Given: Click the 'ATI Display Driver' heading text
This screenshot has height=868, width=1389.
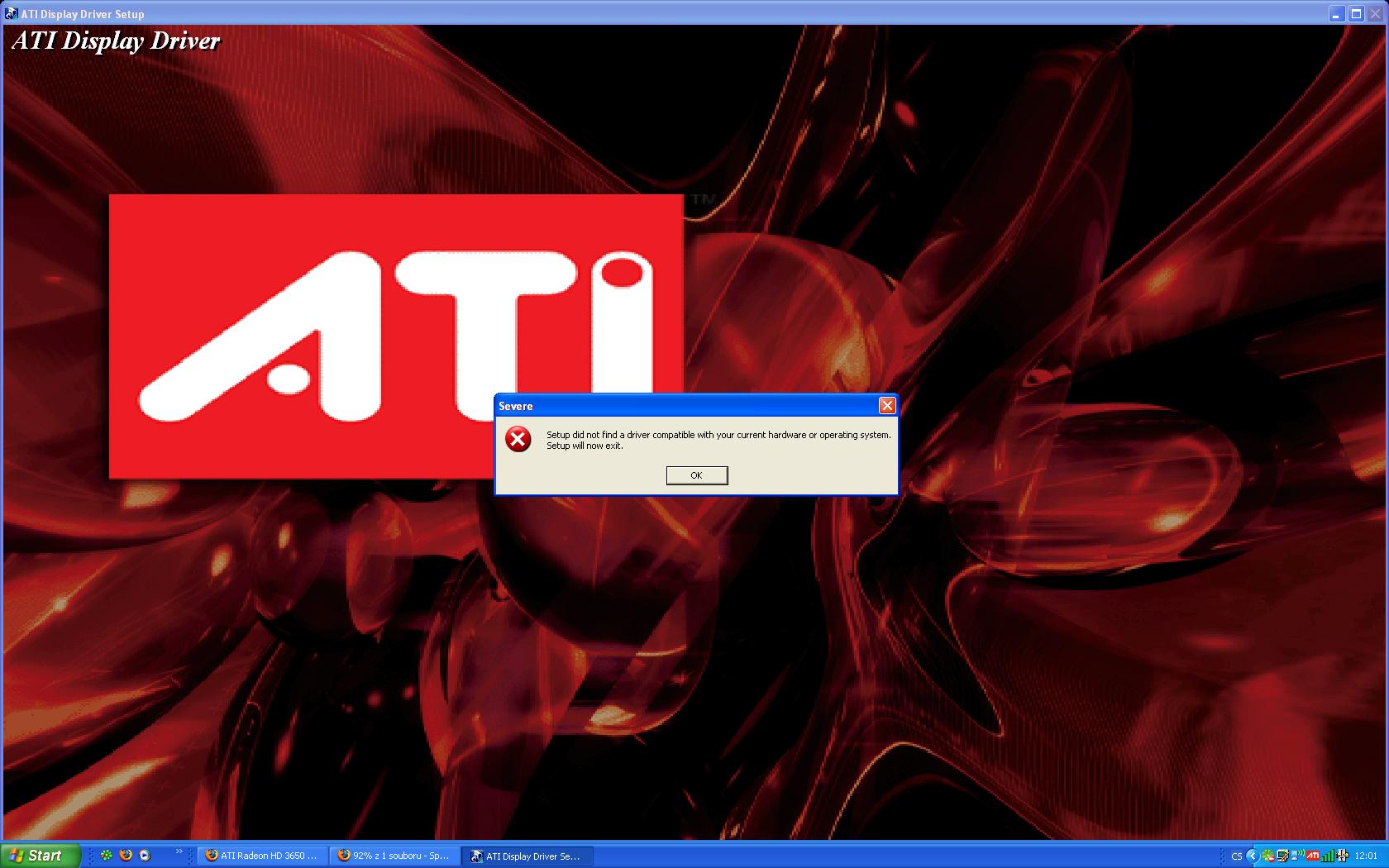Looking at the screenshot, I should [116, 41].
